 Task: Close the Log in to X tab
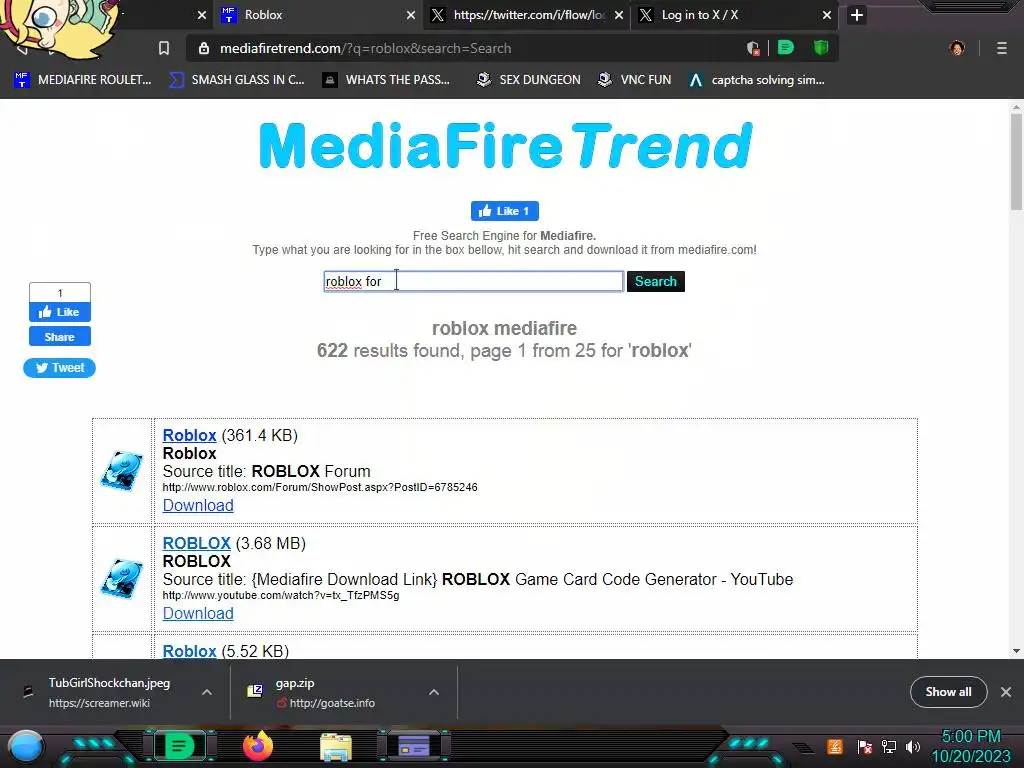click(x=827, y=15)
